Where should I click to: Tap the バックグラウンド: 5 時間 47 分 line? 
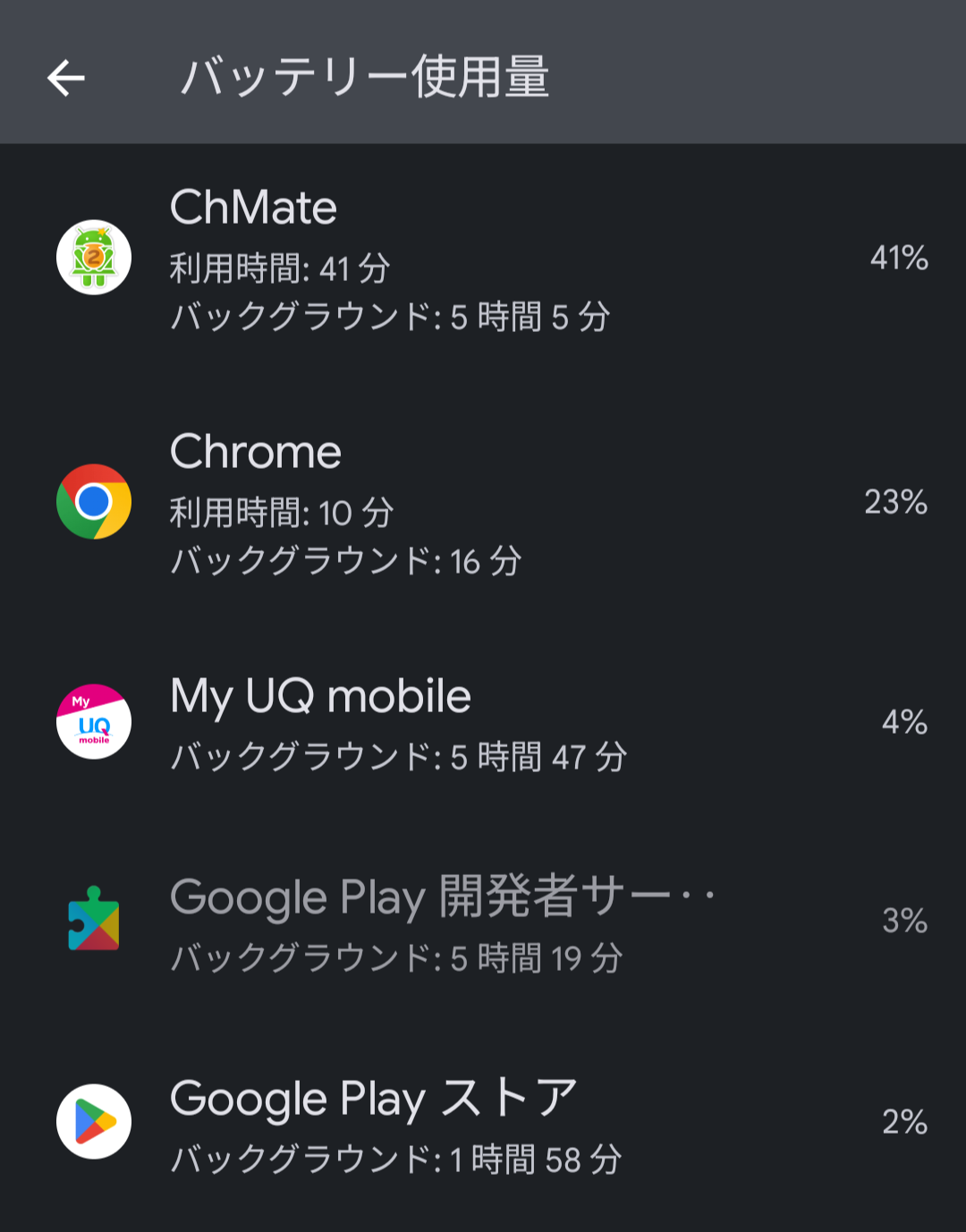pyautogui.click(x=399, y=757)
